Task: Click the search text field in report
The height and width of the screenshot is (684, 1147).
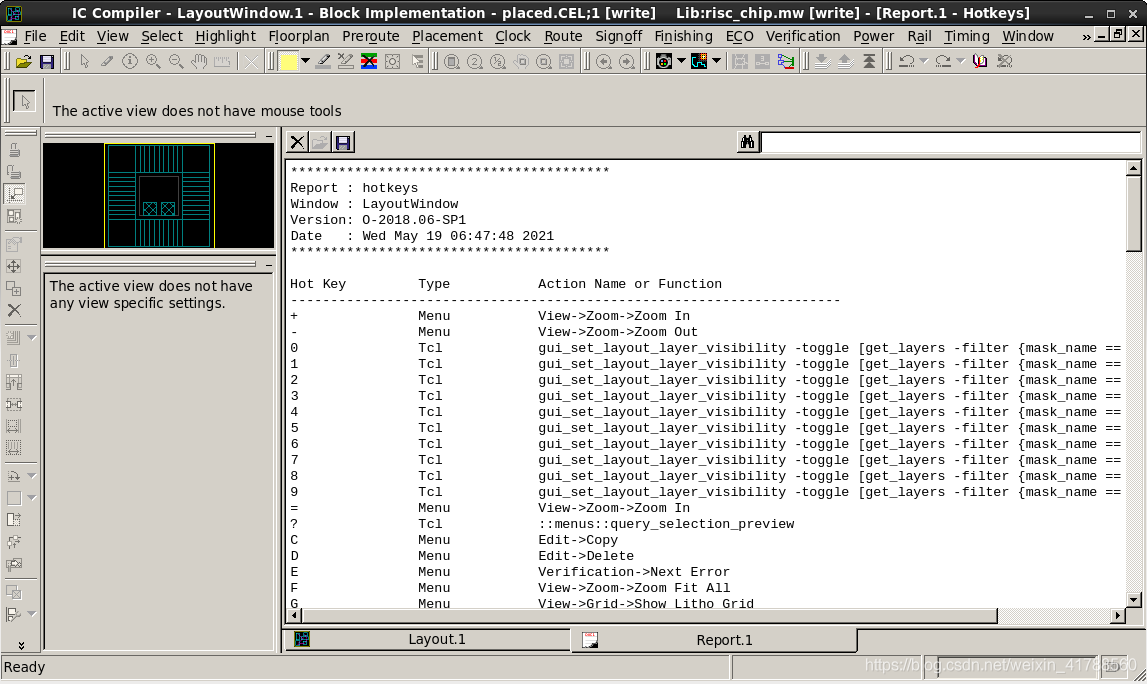Action: point(950,143)
